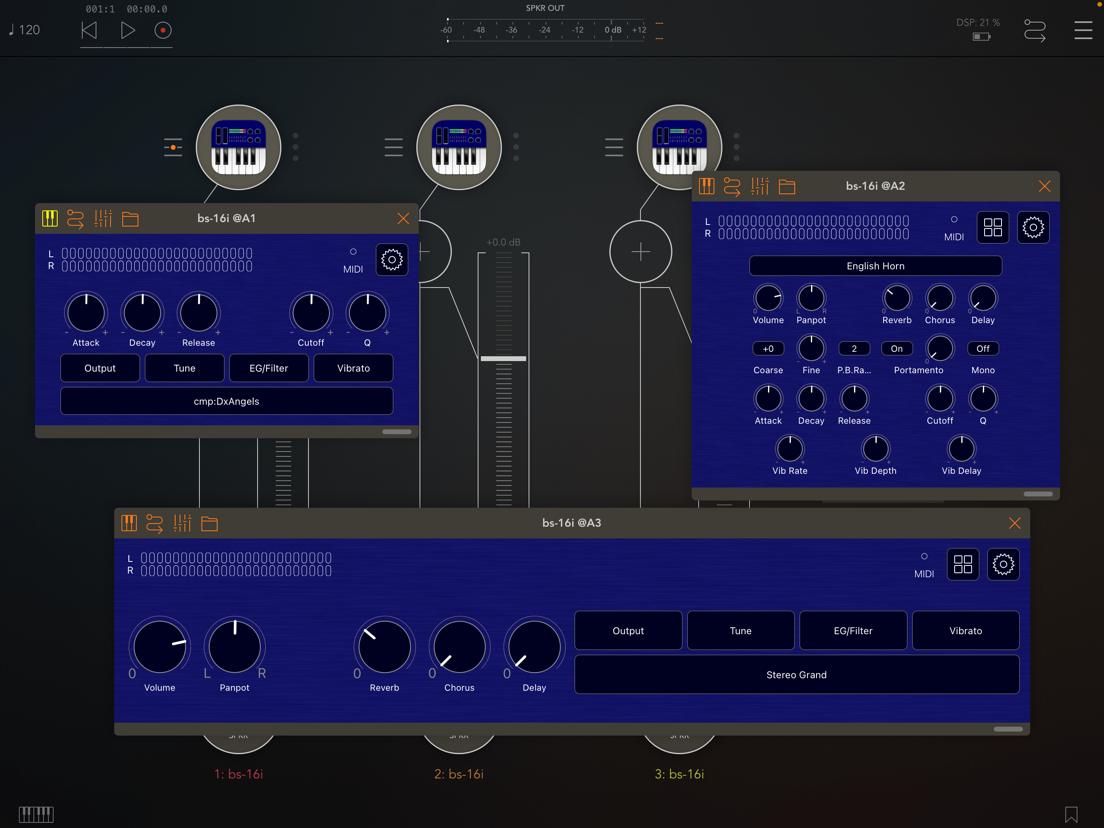
Task: Click the record button in transport
Action: click(163, 30)
